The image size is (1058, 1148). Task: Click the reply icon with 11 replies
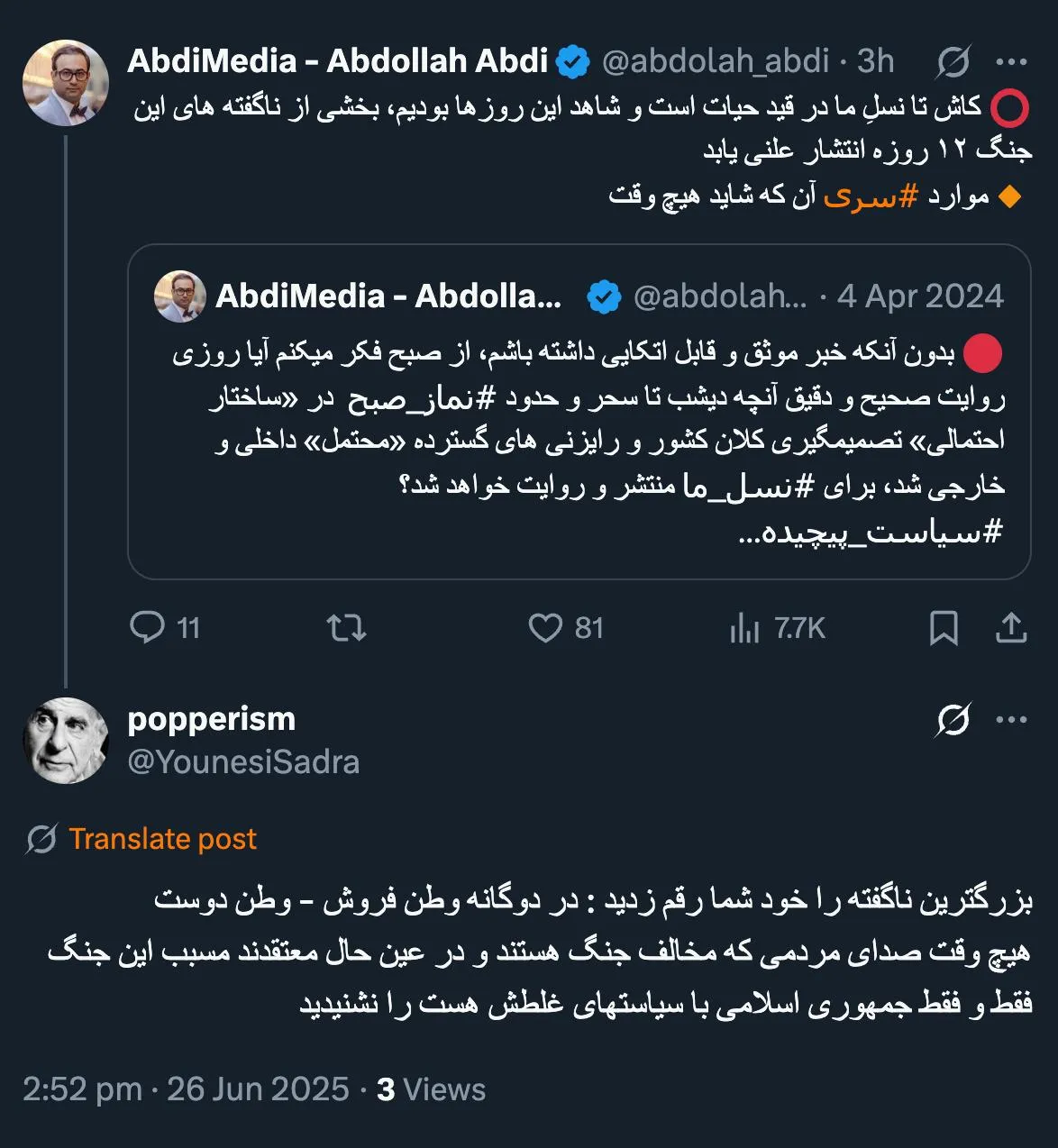click(148, 627)
